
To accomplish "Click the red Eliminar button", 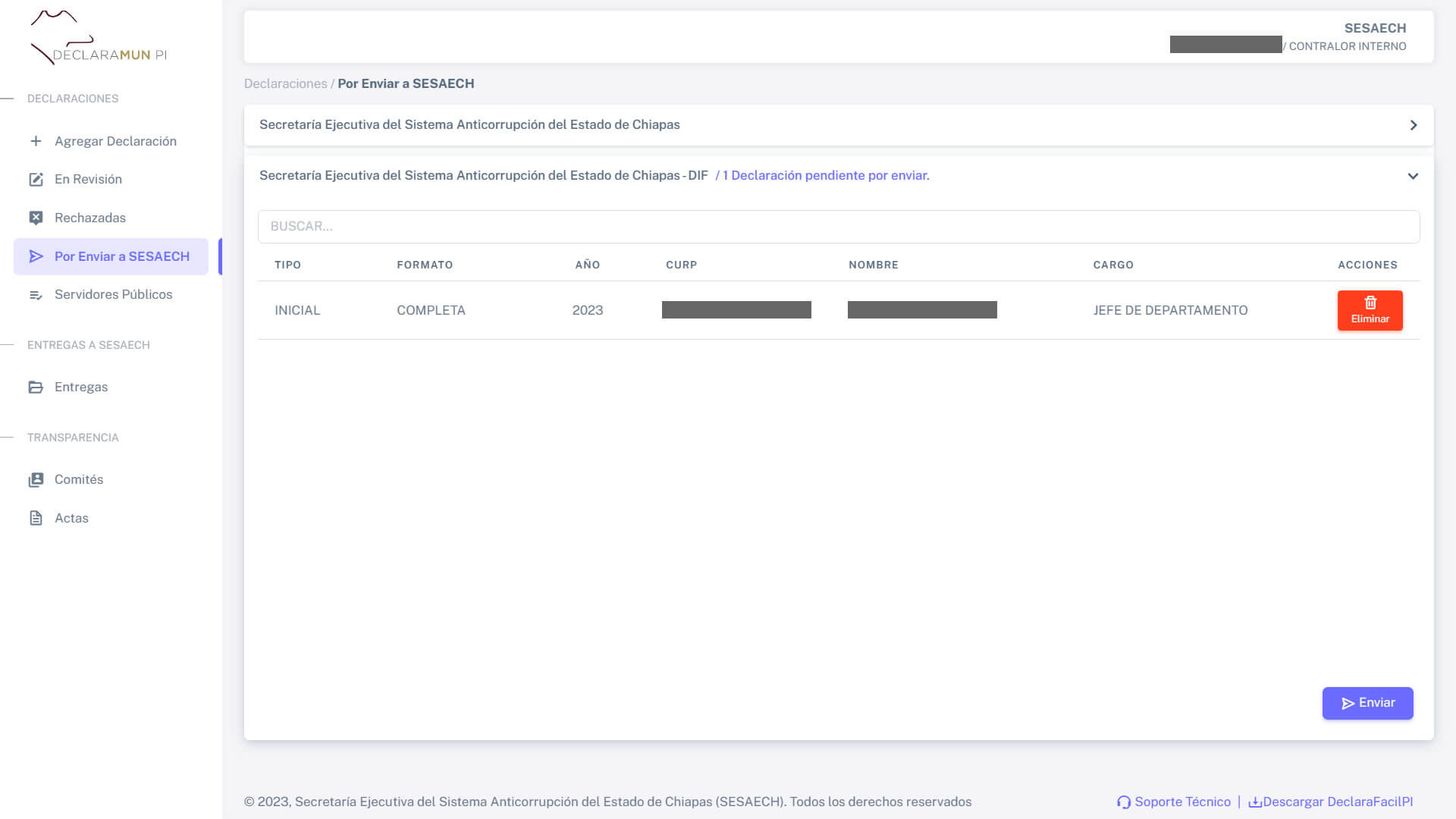I will pos(1370,310).
